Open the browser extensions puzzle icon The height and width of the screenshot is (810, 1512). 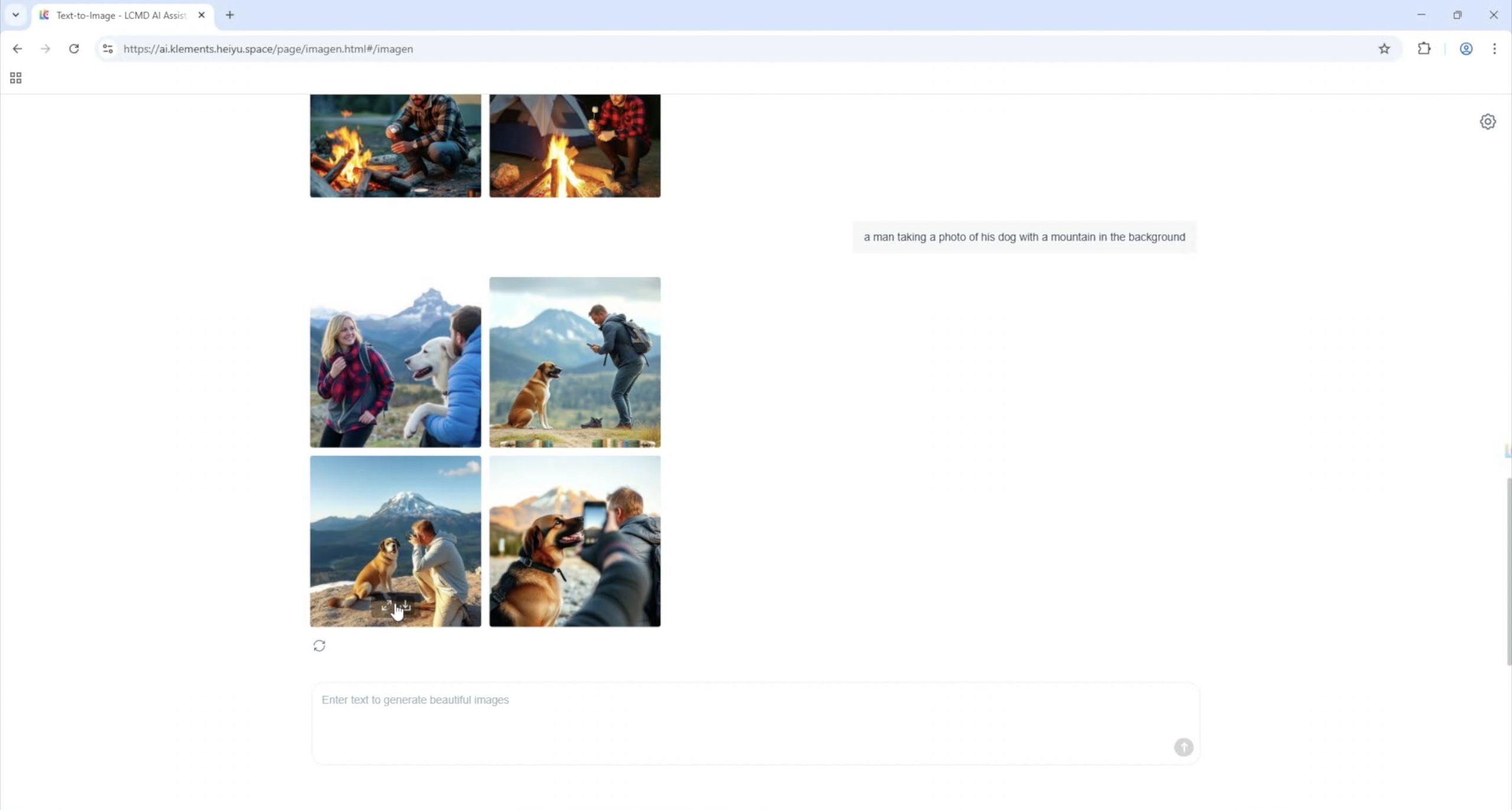(1424, 49)
